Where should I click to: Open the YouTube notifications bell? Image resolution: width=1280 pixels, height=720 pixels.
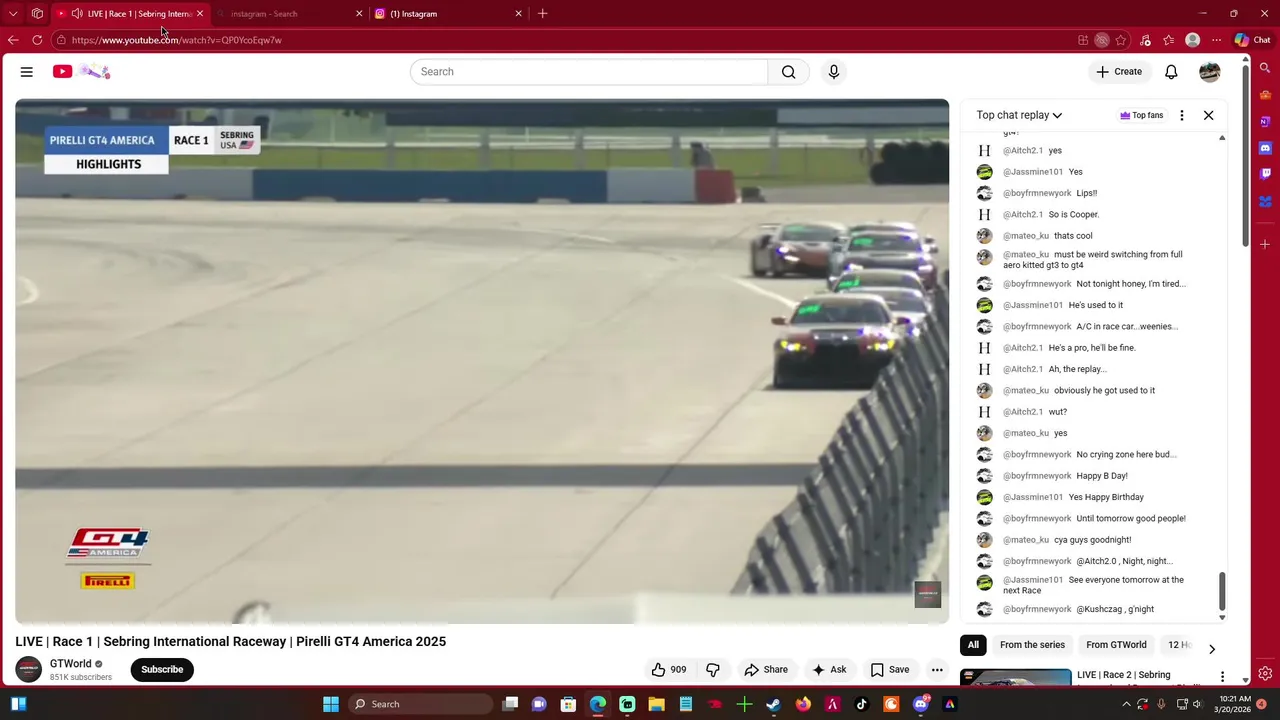pyautogui.click(x=1171, y=72)
